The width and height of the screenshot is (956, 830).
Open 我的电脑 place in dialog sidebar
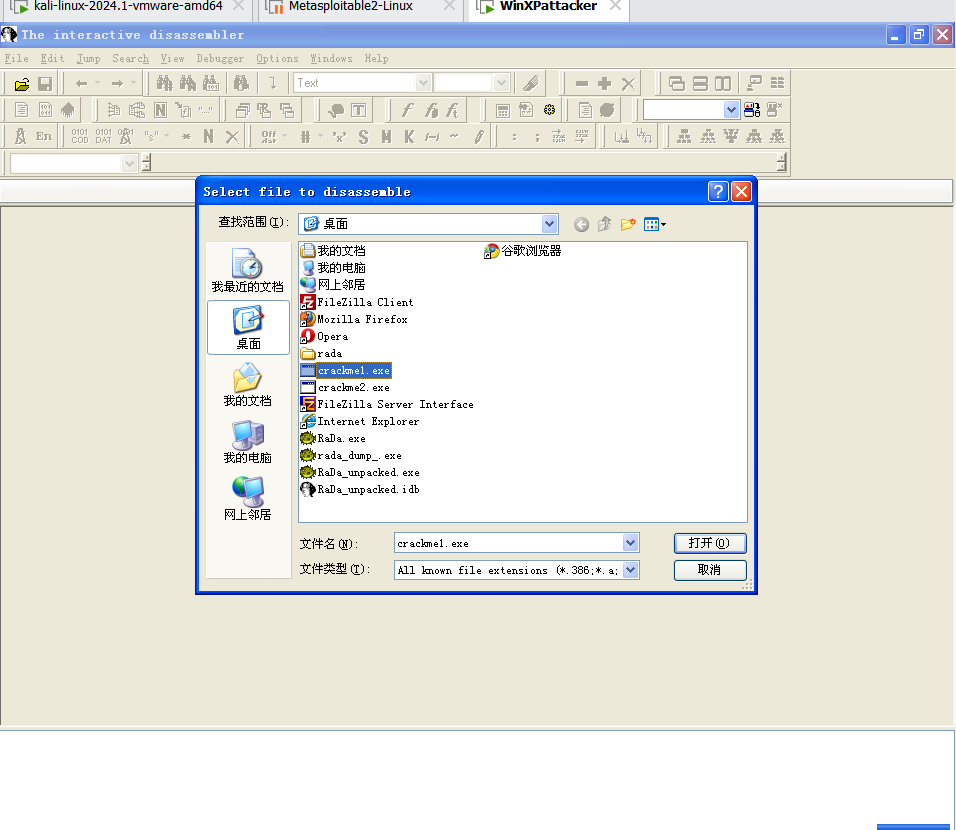[x=248, y=442]
